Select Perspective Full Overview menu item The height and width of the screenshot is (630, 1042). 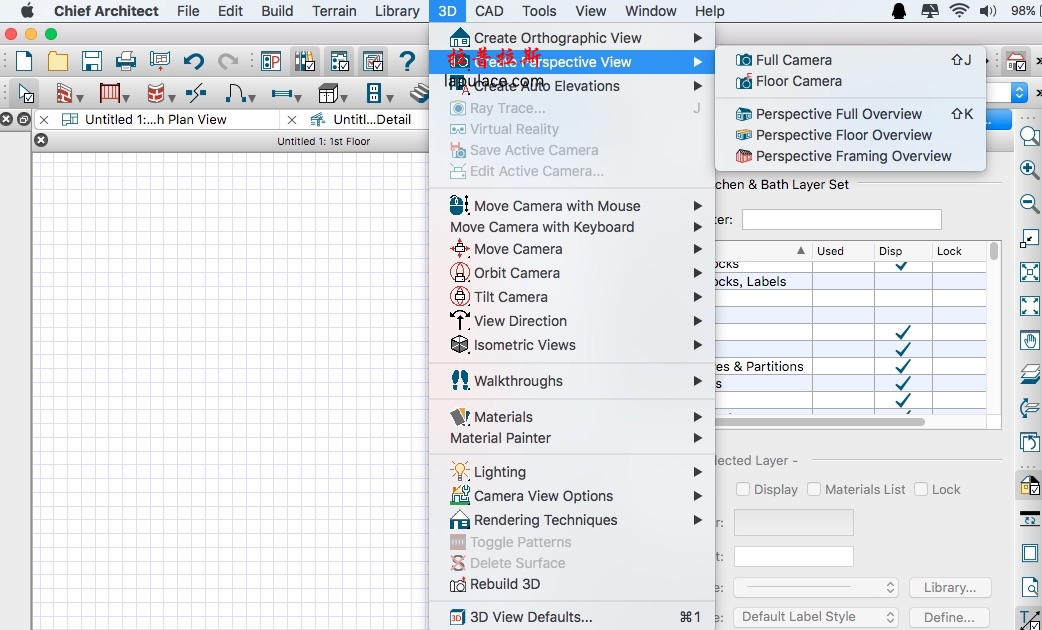pyautogui.click(x=838, y=114)
